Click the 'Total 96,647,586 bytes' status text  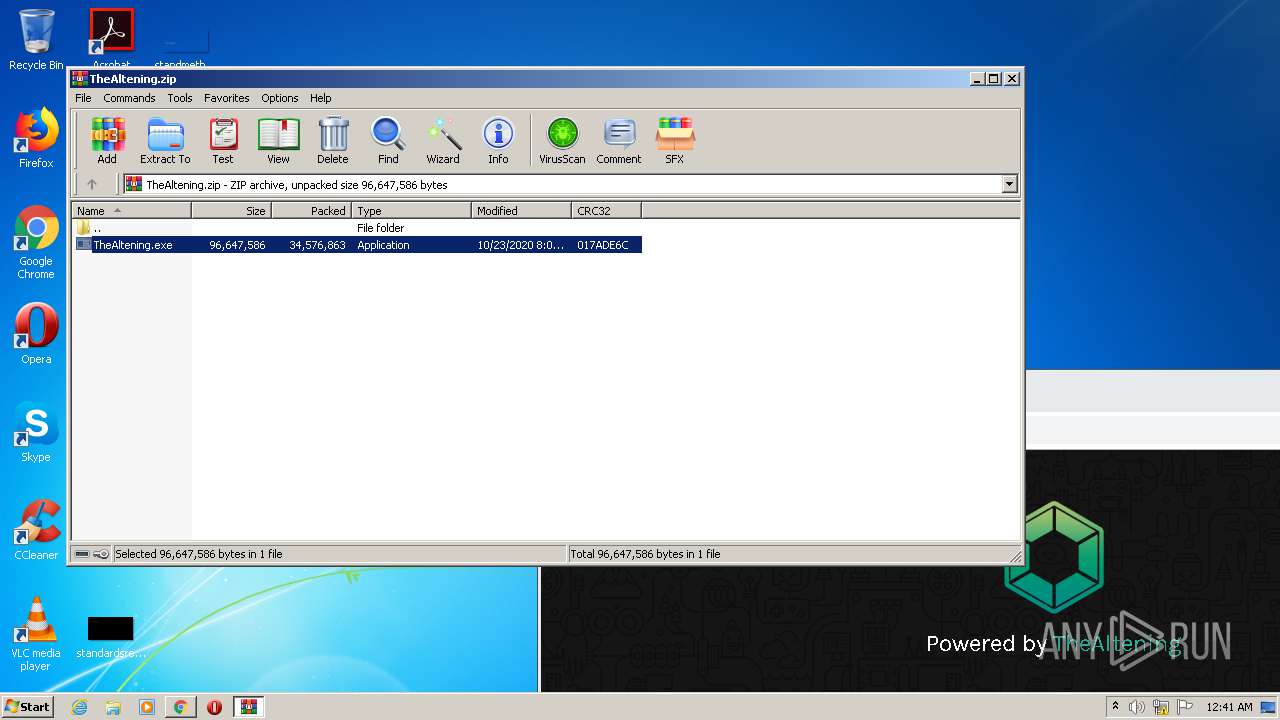click(x=645, y=554)
